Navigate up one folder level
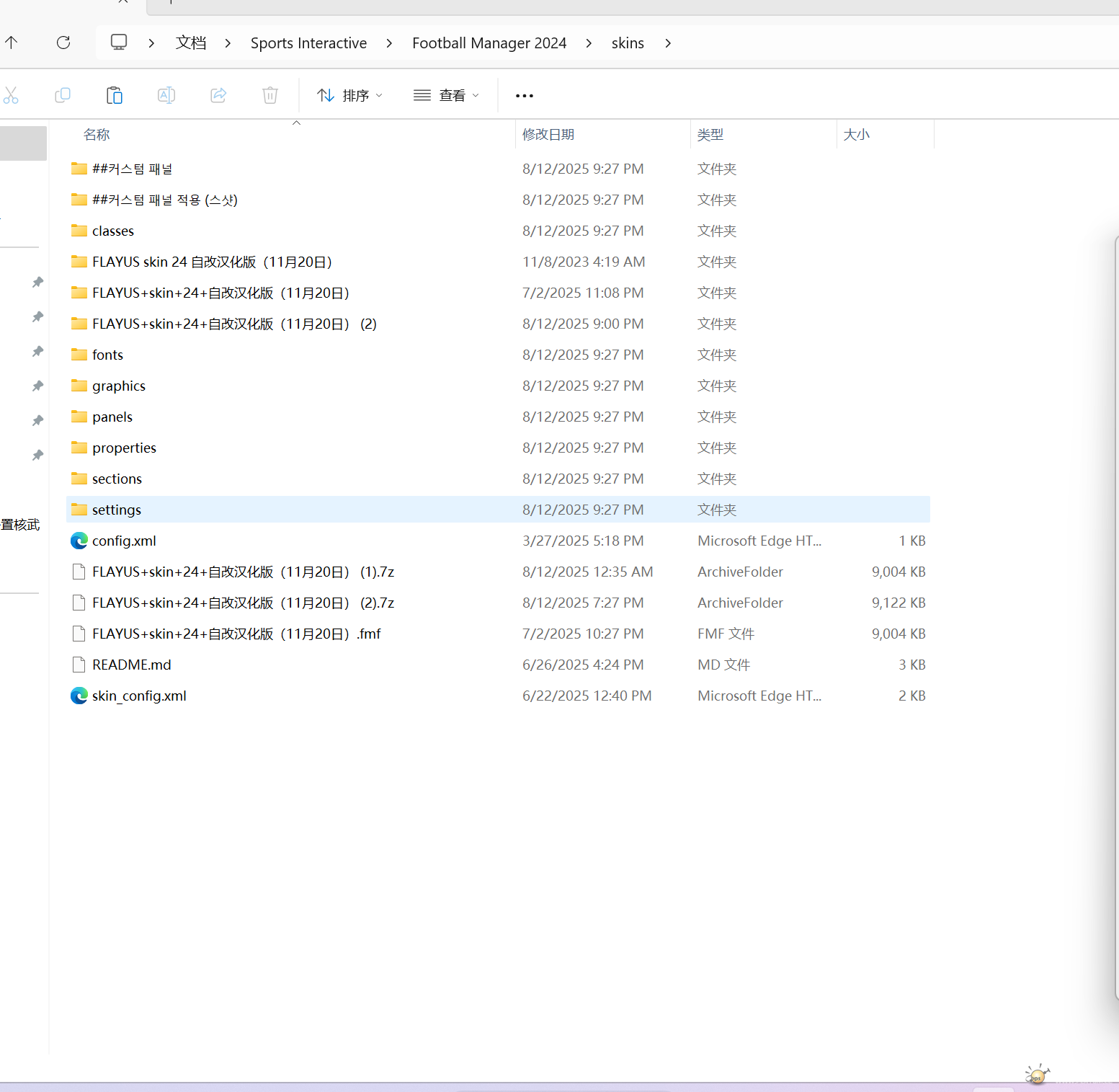 click(12, 43)
